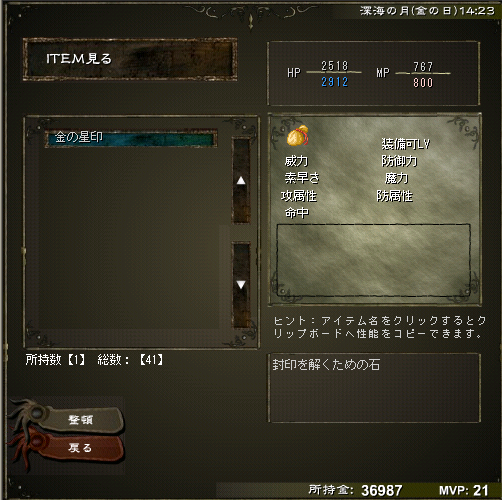Click the ITEM見る header banner

point(130,59)
